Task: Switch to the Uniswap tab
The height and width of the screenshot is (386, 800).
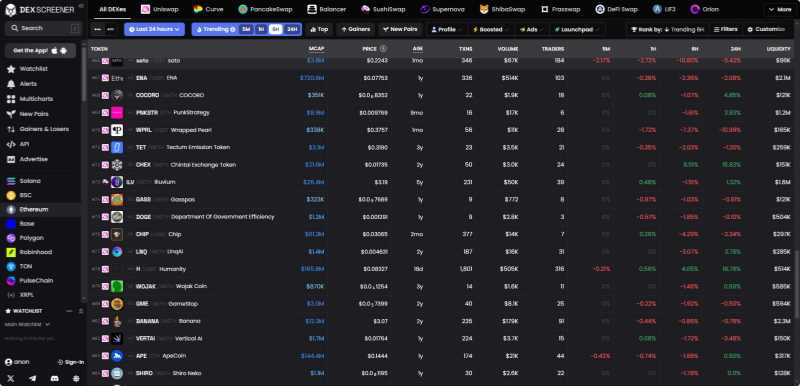Action: pos(159,9)
